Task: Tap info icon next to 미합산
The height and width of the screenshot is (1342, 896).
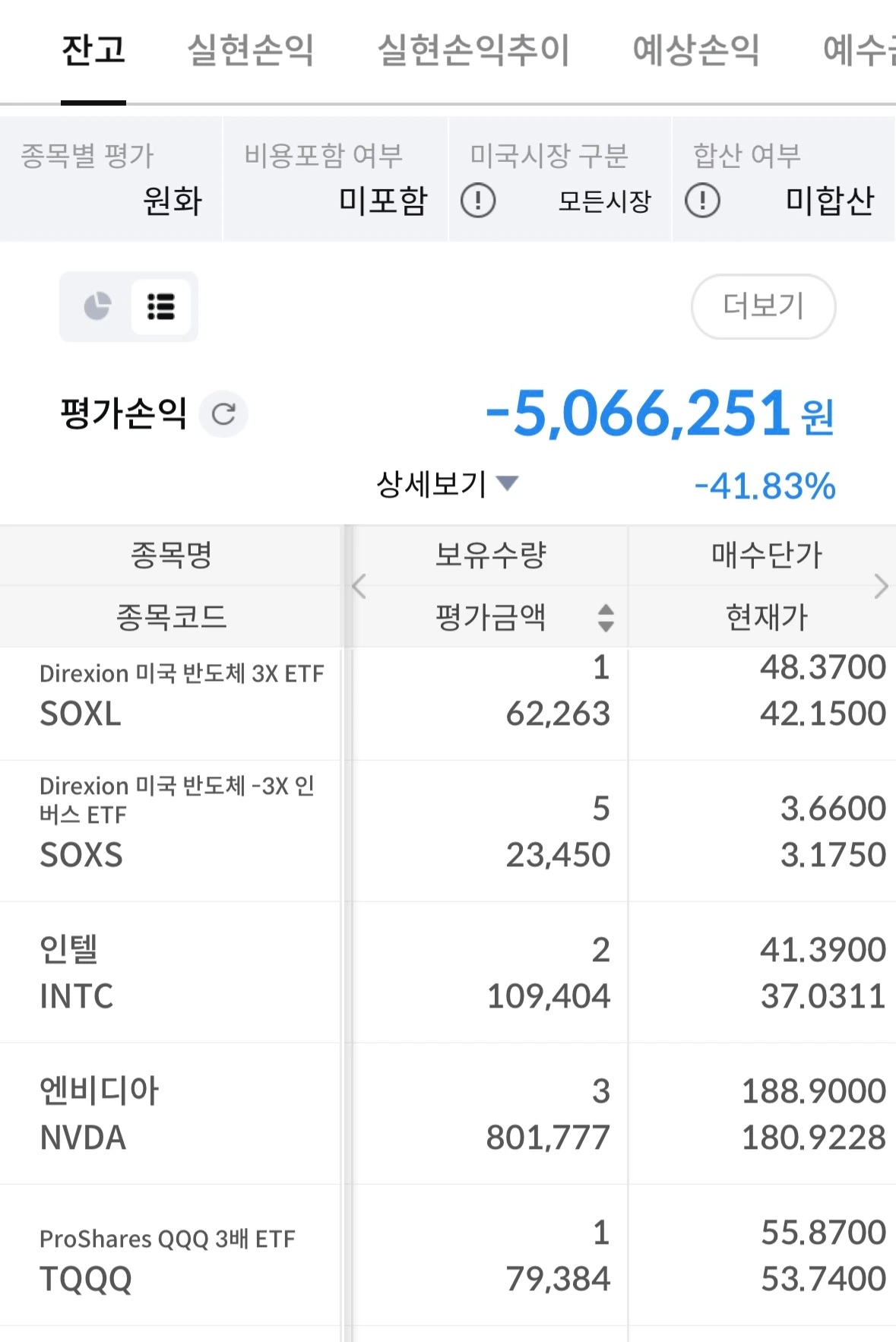Action: point(702,201)
